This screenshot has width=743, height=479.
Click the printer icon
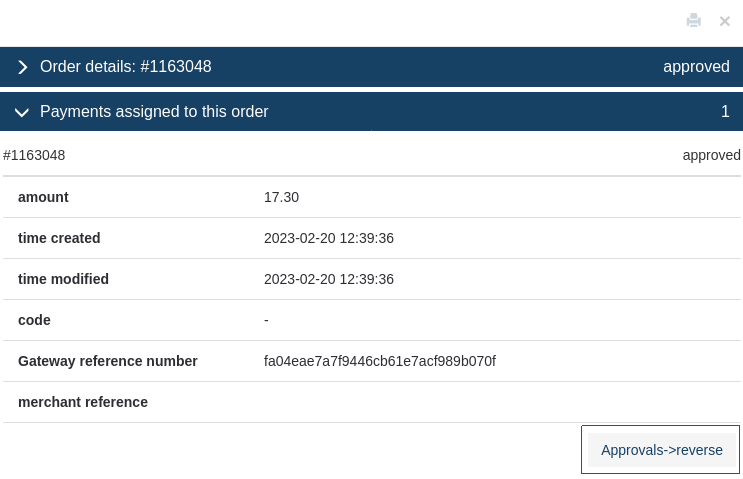pyautogui.click(x=694, y=20)
